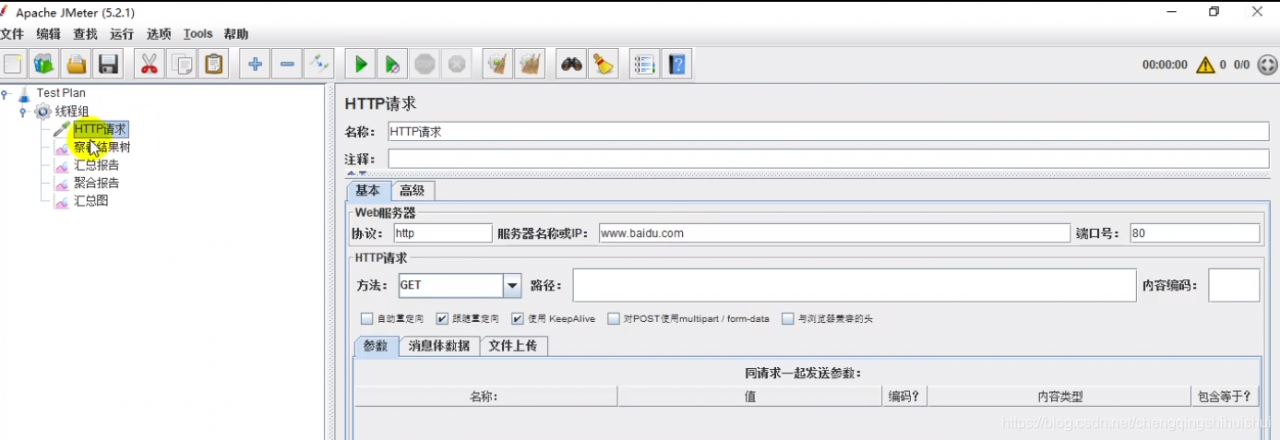Image resolution: width=1280 pixels, height=440 pixels.
Task: Select the 汇总报告 tree node
Action: click(97, 165)
